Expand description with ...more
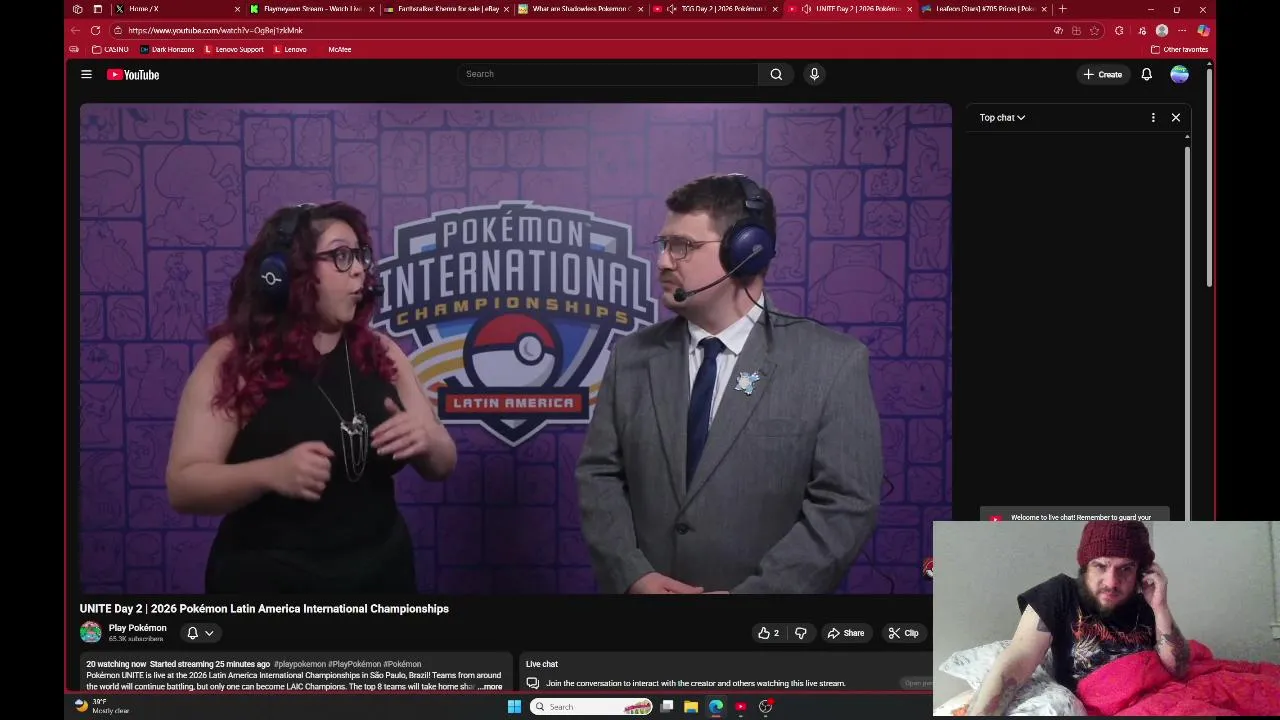 pyautogui.click(x=490, y=687)
